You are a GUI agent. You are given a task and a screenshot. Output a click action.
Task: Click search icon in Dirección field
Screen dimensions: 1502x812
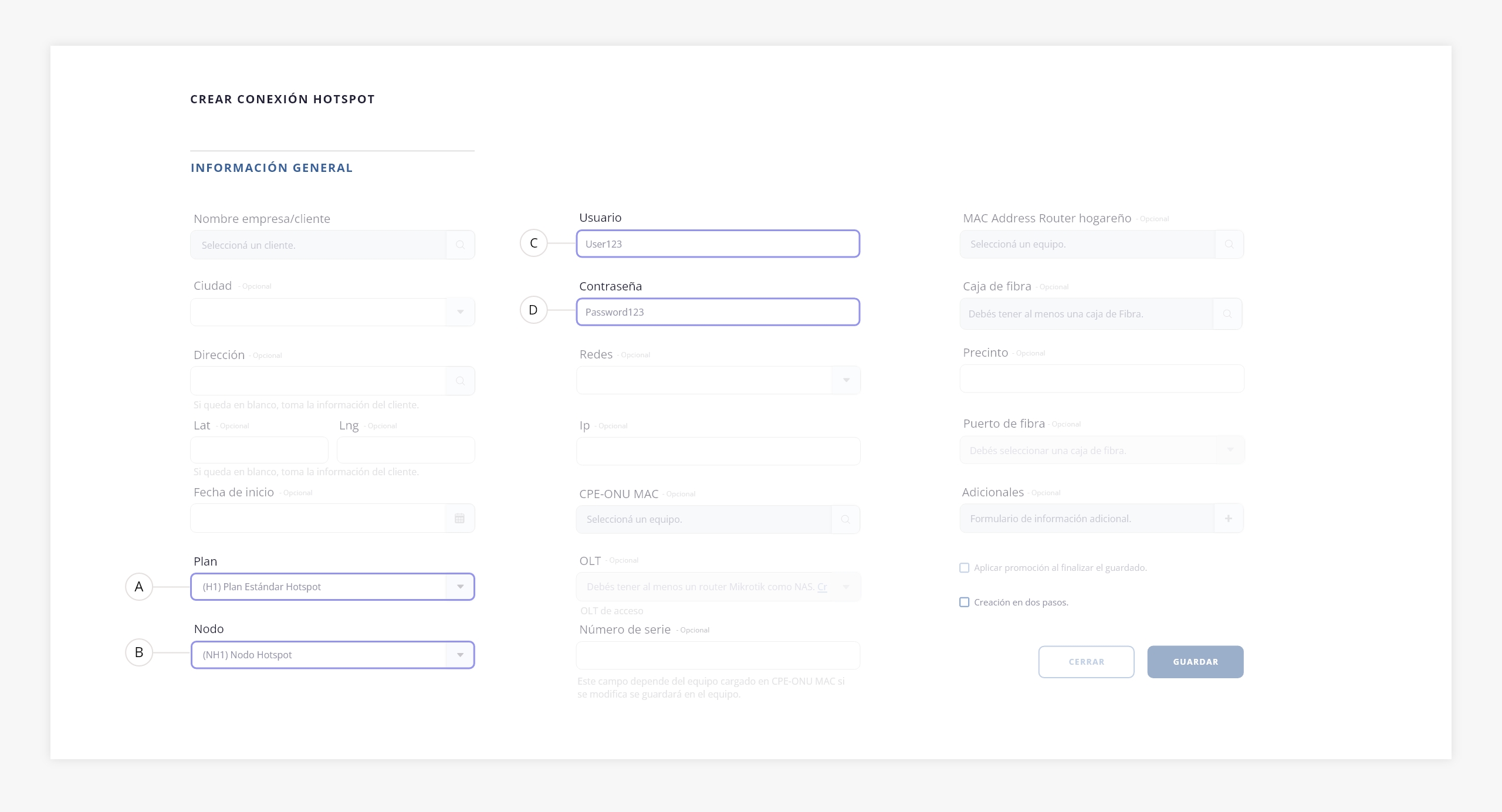[460, 381]
